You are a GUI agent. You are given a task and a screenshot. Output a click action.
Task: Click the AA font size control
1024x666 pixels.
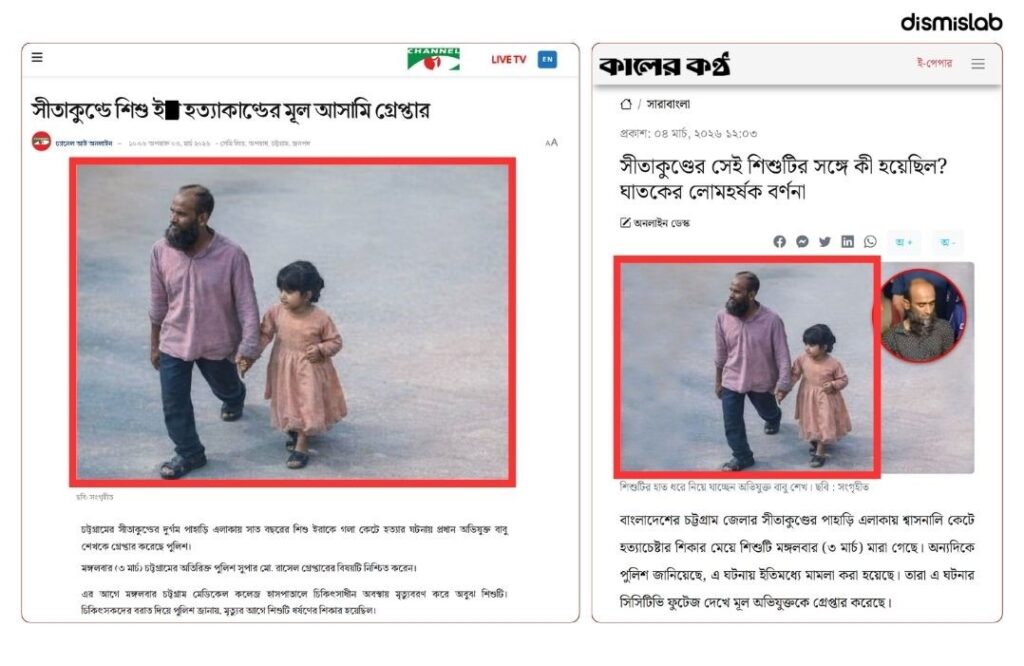[551, 142]
